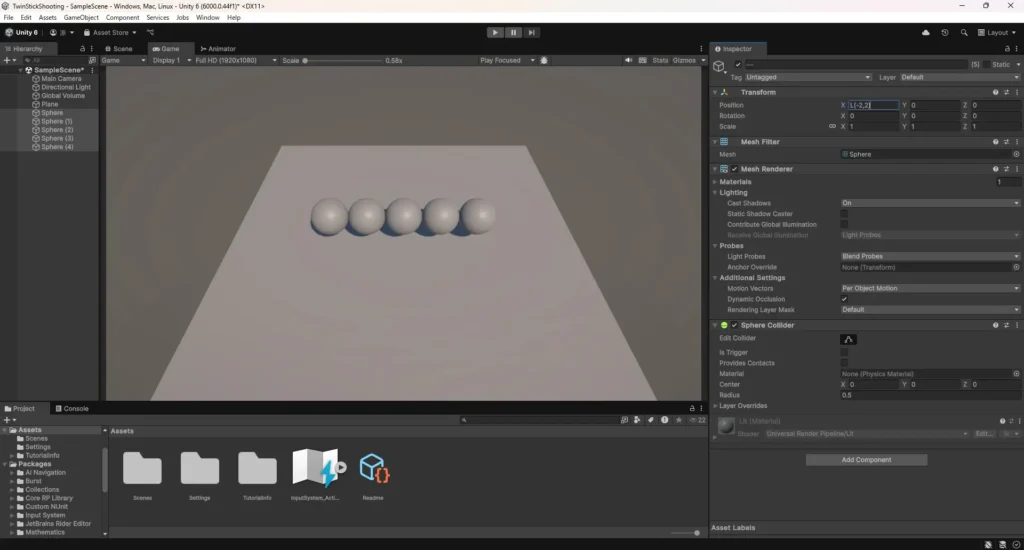Image resolution: width=1024 pixels, height=550 pixels.
Task: Open the Mesh object picker icon
Action: (1016, 154)
